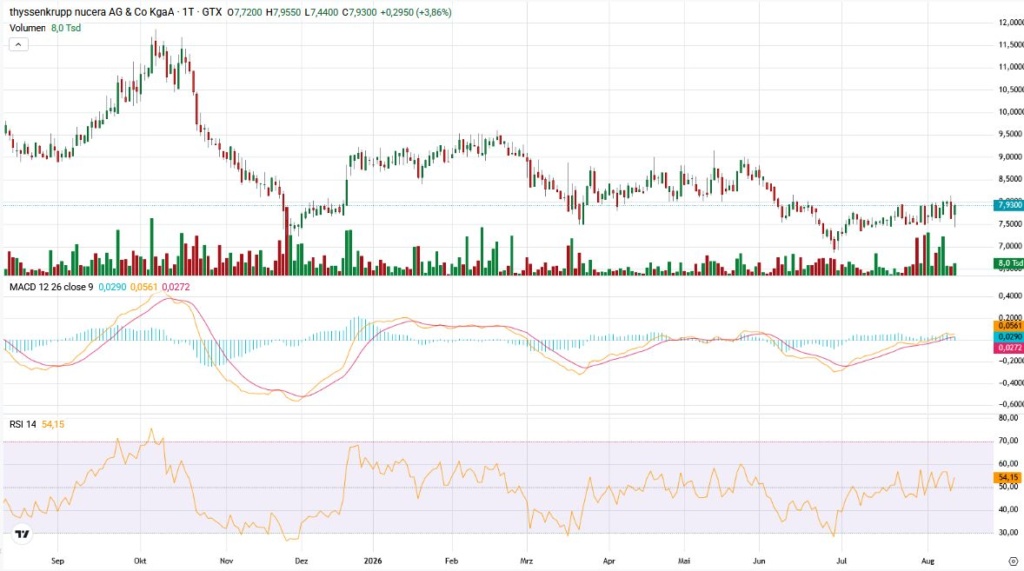Click the orange 54,15 RSI tag on axis

point(1008,478)
